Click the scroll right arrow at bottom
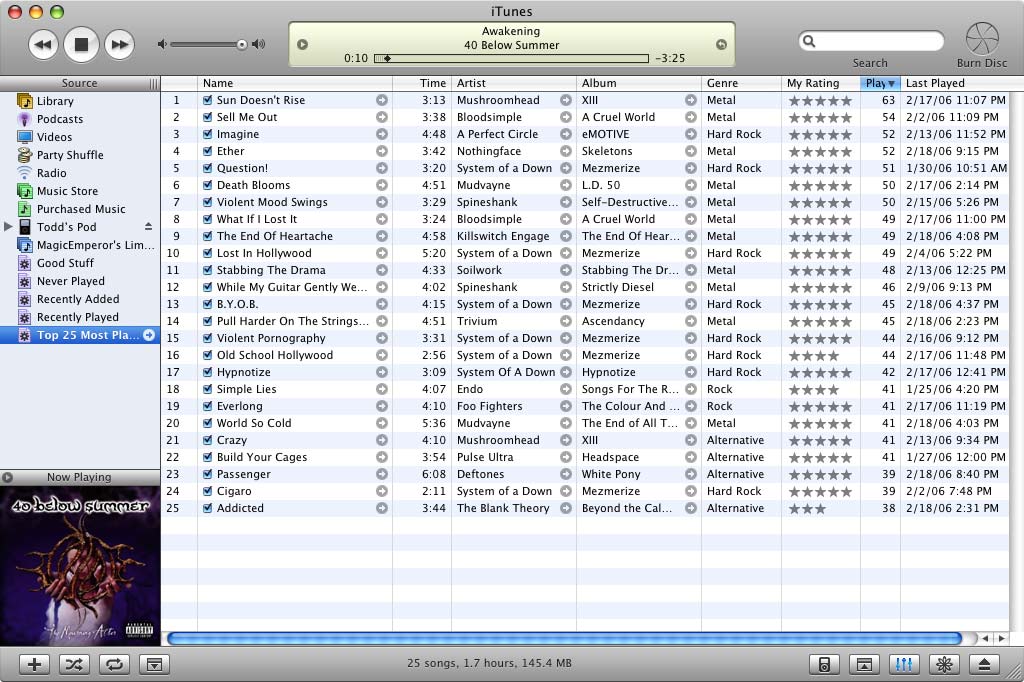The height and width of the screenshot is (682, 1024). [x=1000, y=638]
